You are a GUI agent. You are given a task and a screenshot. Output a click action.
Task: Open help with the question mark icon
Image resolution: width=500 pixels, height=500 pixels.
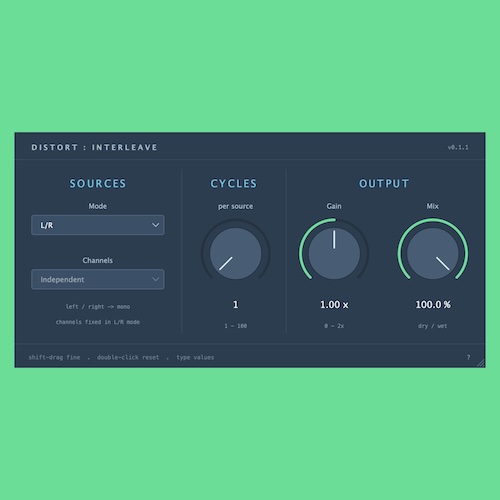click(x=468, y=357)
